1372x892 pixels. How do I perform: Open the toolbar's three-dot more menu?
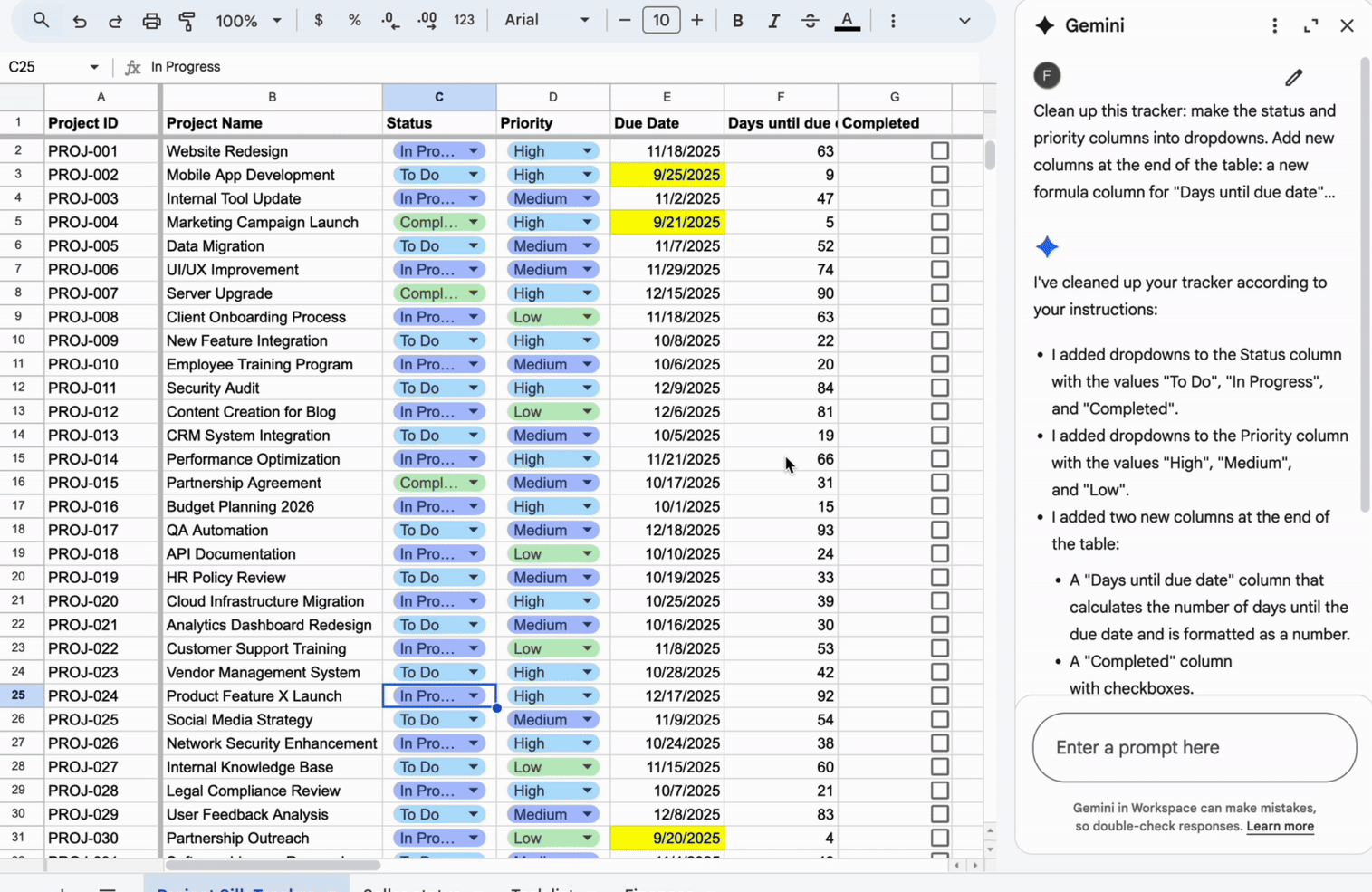[x=893, y=21]
